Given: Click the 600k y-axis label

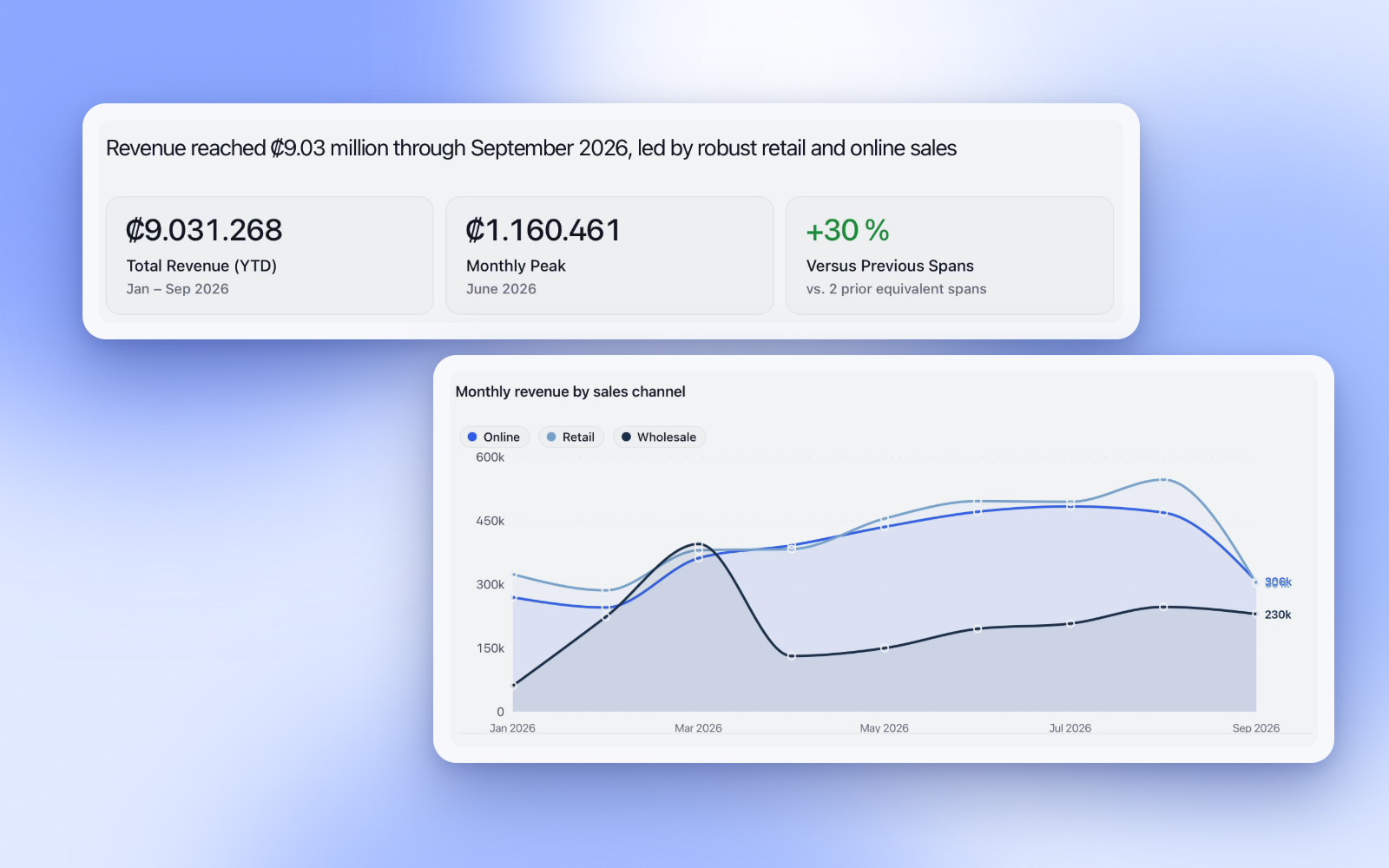Looking at the screenshot, I should tap(490, 457).
